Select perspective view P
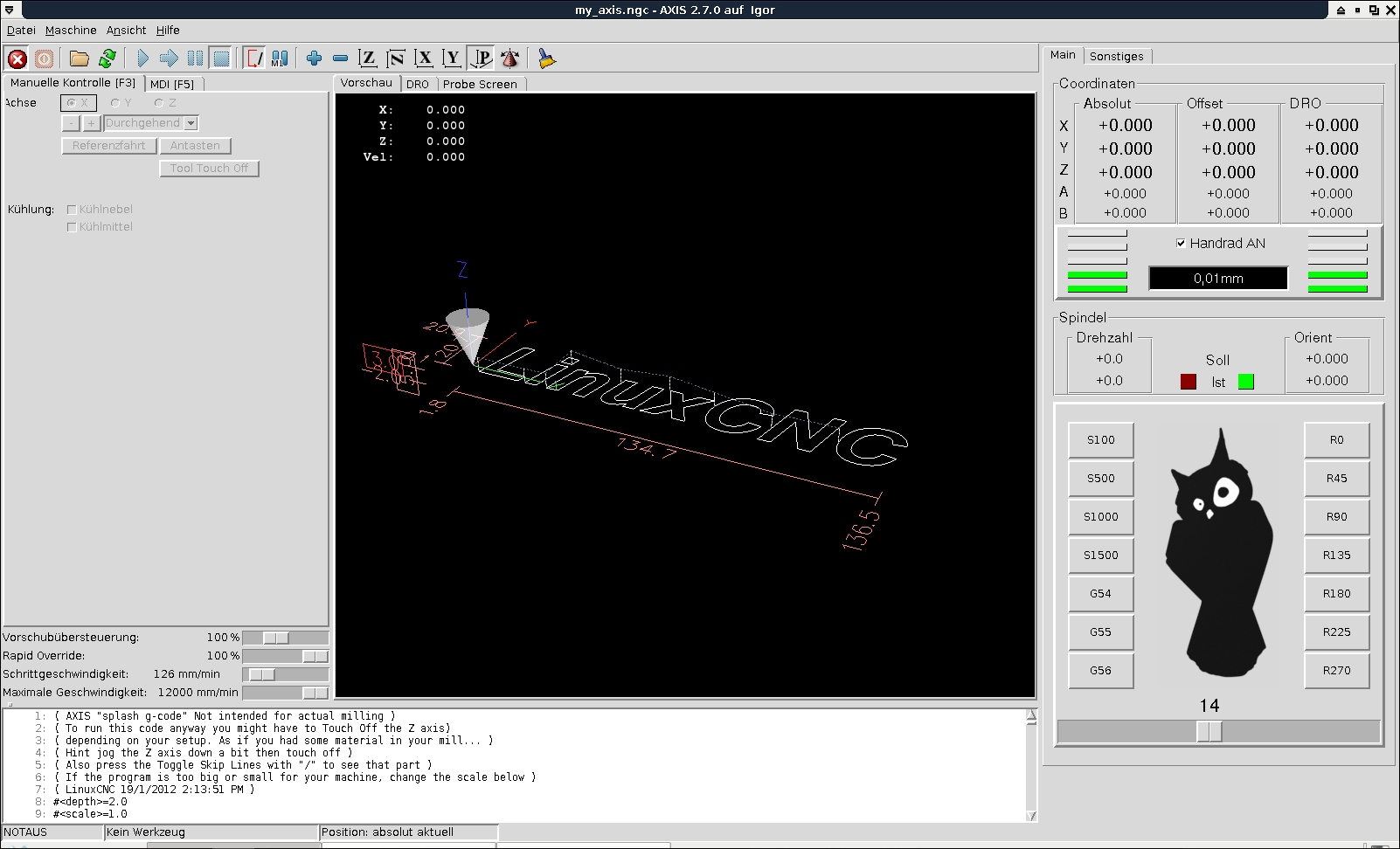 481,59
